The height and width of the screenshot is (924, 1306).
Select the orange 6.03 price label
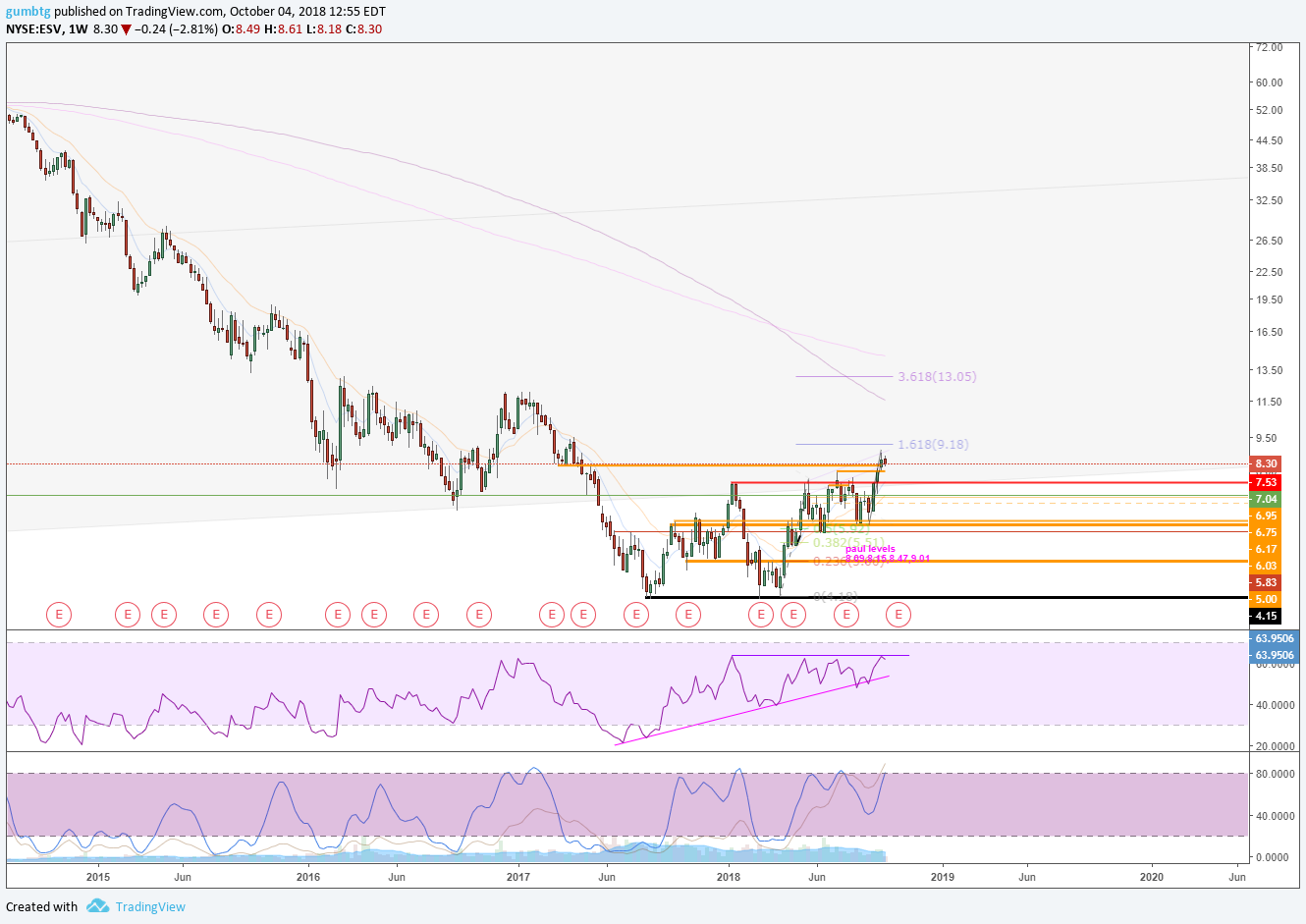point(1266,566)
